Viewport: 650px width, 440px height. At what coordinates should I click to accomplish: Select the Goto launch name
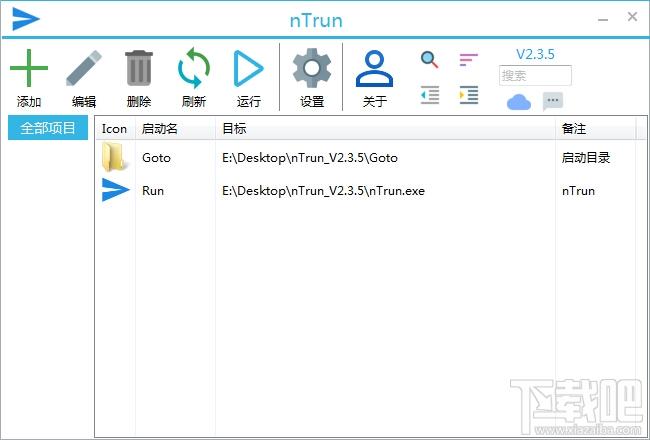coord(156,158)
